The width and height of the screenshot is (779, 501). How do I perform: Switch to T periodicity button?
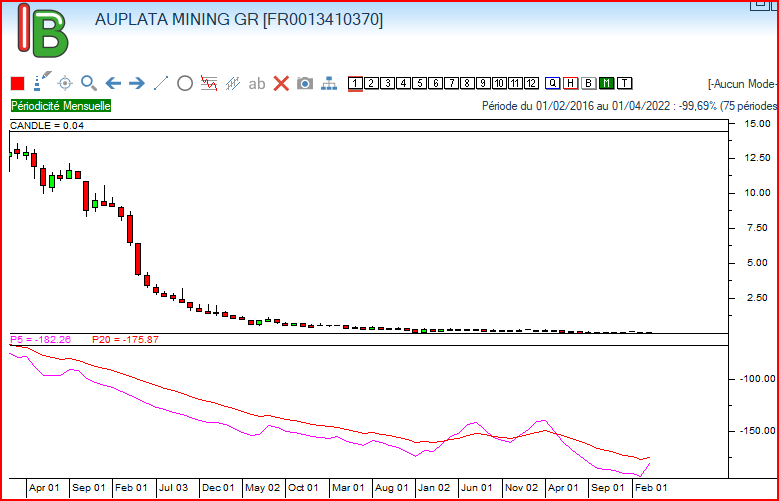click(624, 84)
